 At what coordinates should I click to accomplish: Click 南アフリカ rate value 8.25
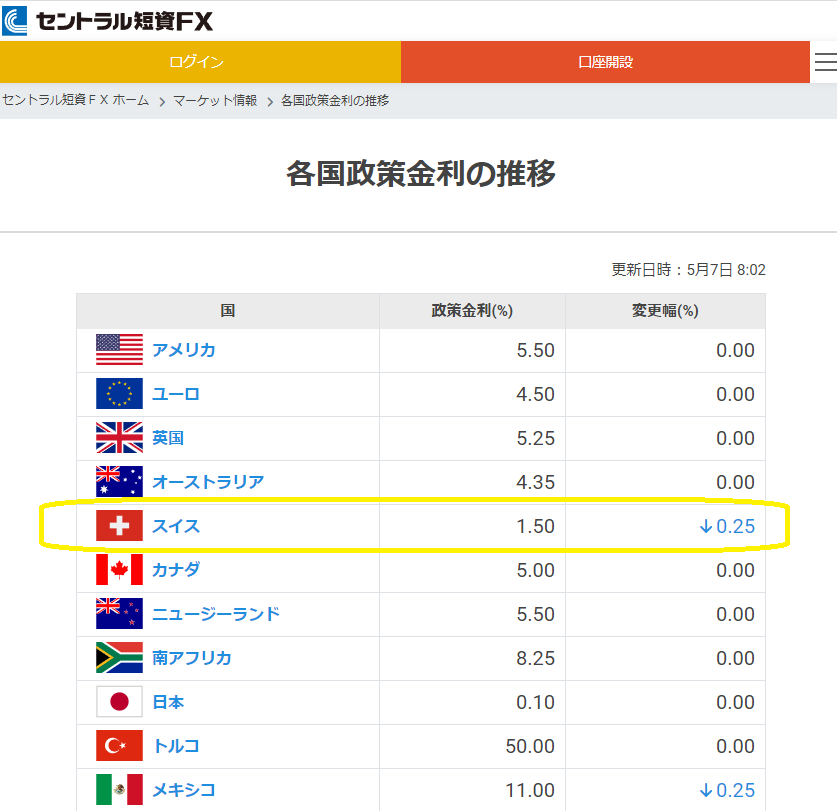pyautogui.click(x=535, y=658)
